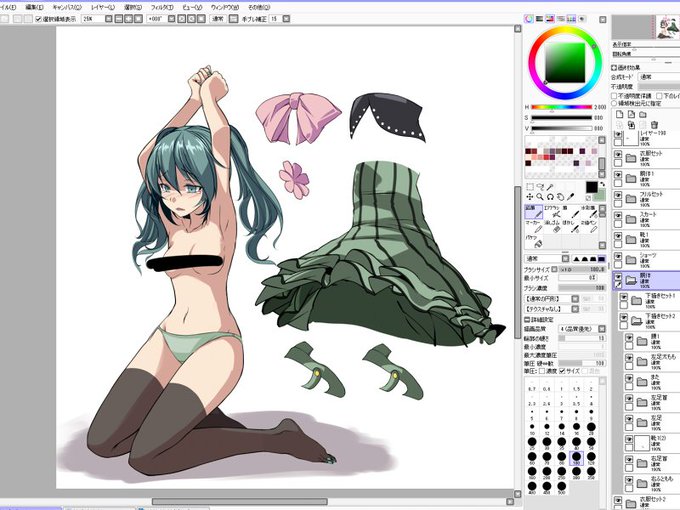Collapse the advanced settings (詳細設定) section

[x=527, y=320]
